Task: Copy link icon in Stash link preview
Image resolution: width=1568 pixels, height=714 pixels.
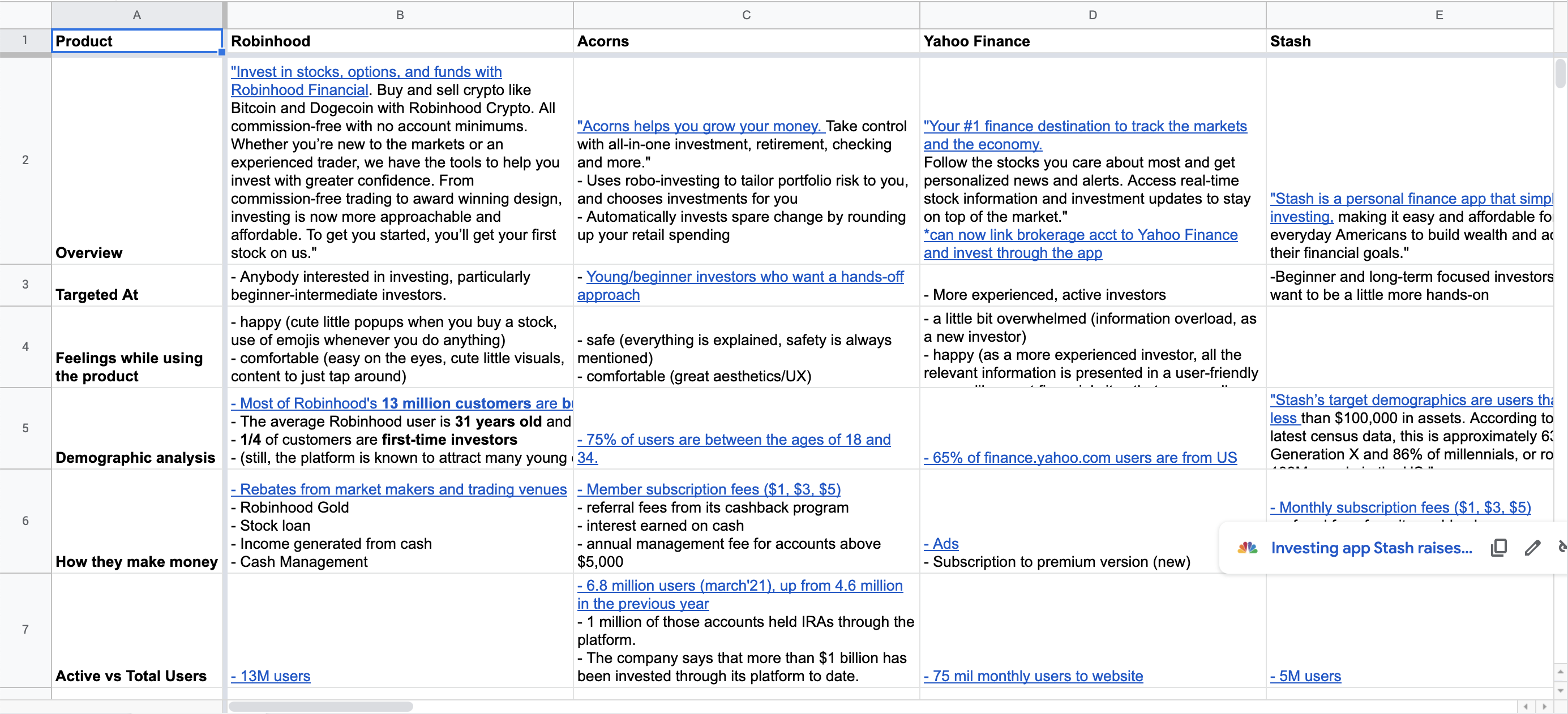Action: click(x=1498, y=547)
